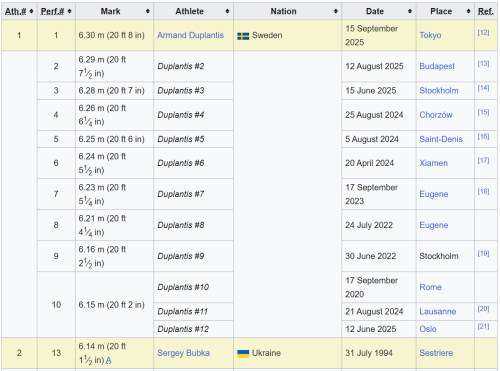Sort table by Nation column

point(336,11)
